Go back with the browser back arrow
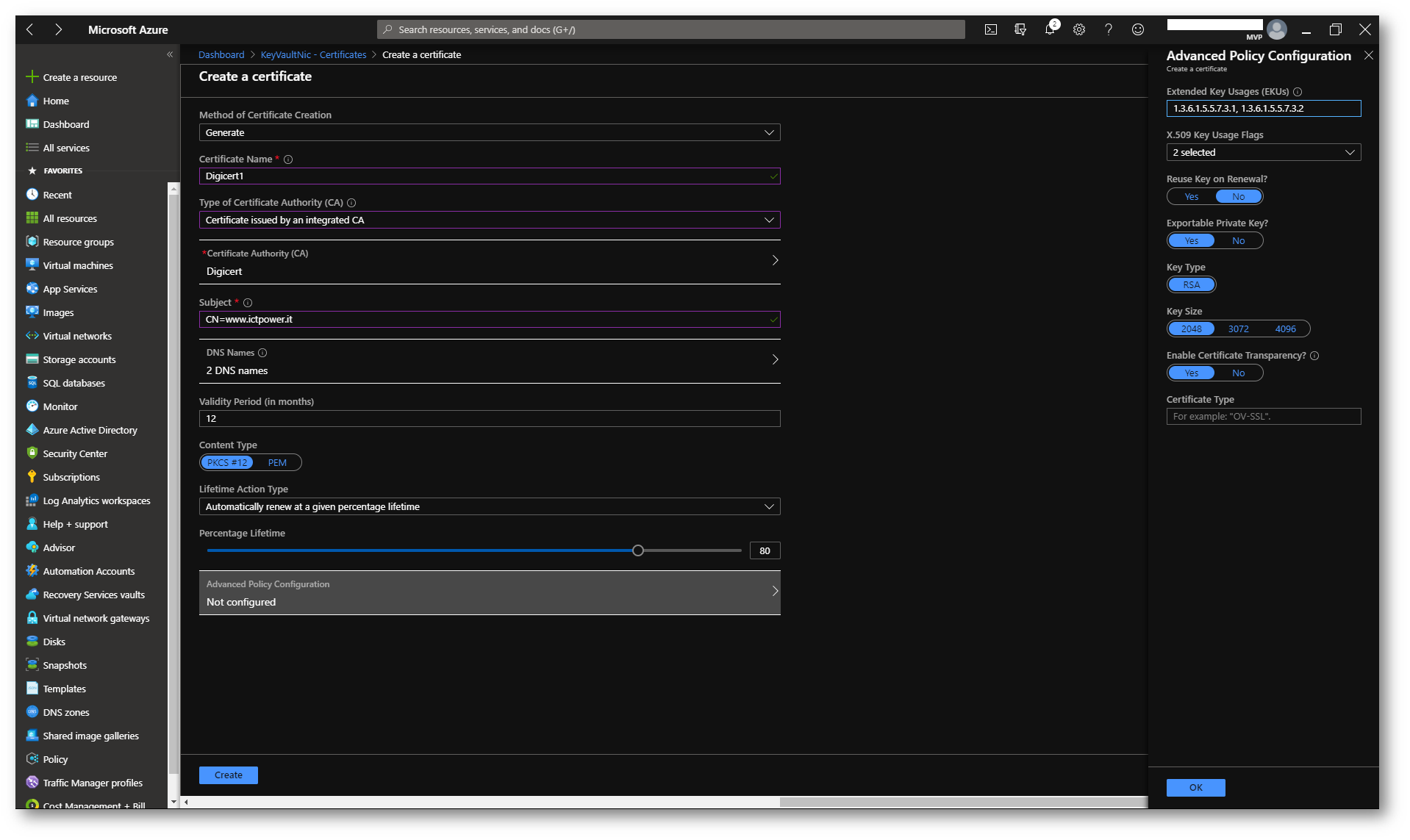This screenshot has height=840, width=1410. click(30, 29)
